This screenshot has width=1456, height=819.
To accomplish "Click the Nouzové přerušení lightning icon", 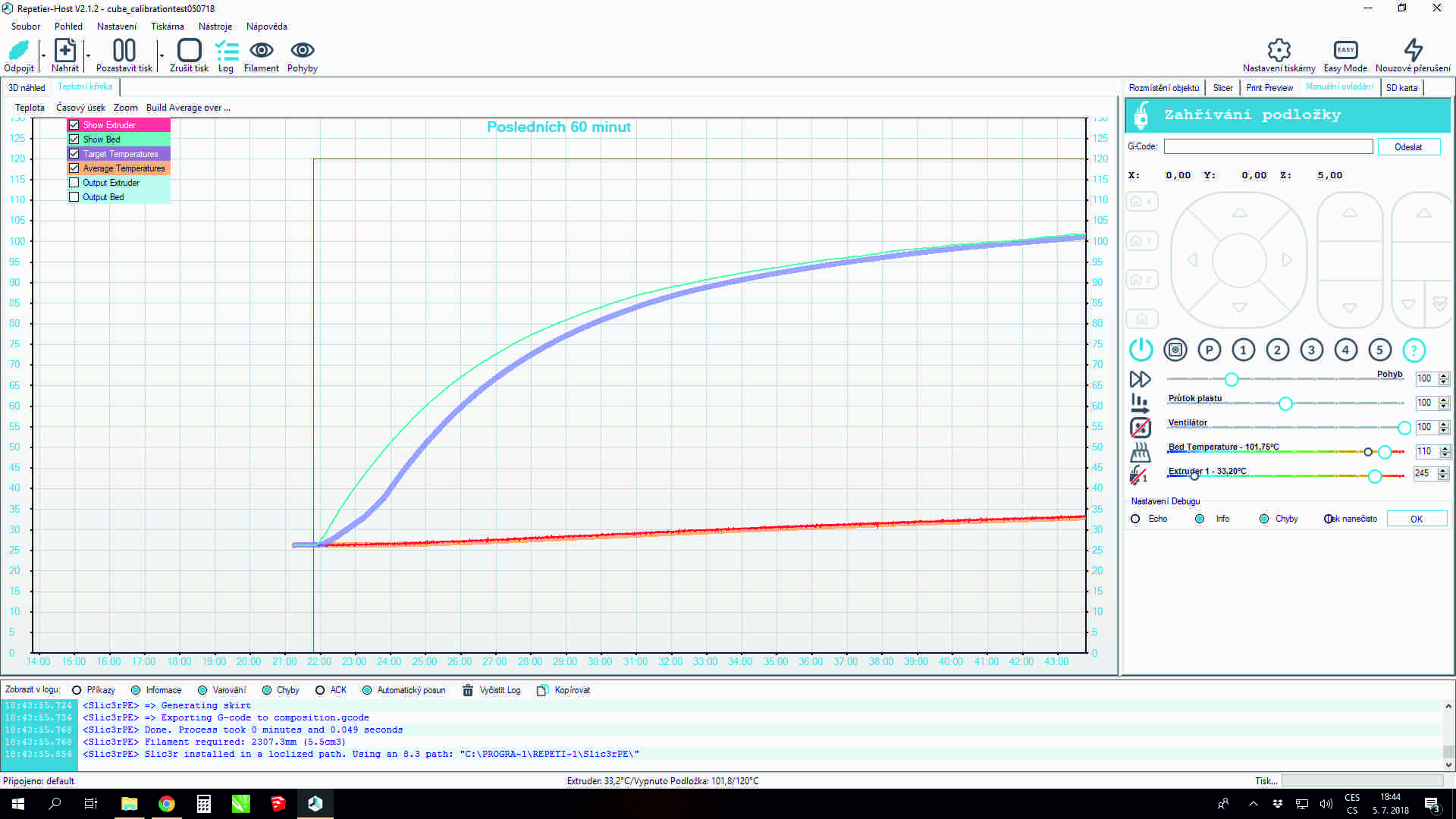I will [x=1413, y=51].
